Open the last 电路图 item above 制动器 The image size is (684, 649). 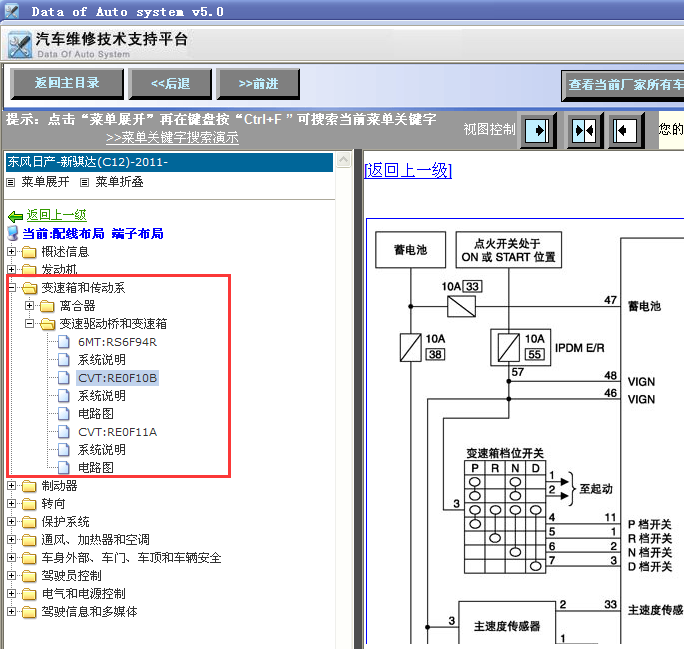96,468
